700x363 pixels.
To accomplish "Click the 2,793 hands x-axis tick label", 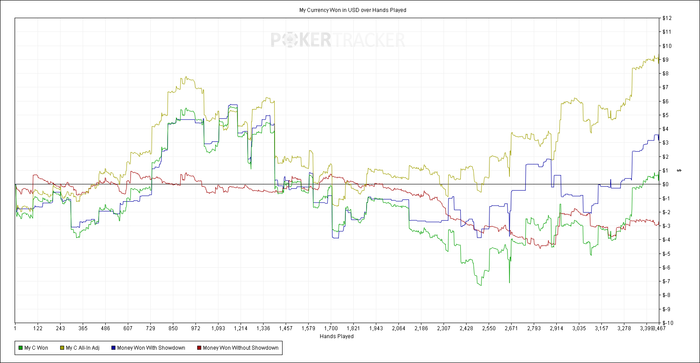I will click(x=534, y=329).
